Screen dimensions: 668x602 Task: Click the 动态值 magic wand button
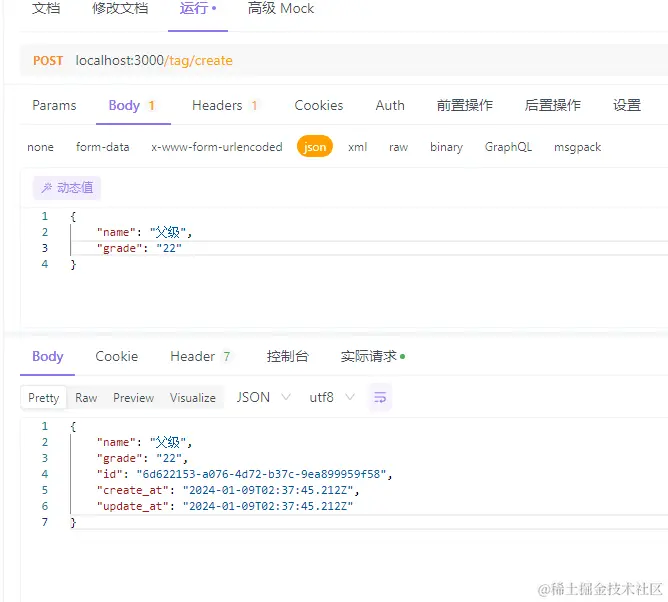point(67,188)
